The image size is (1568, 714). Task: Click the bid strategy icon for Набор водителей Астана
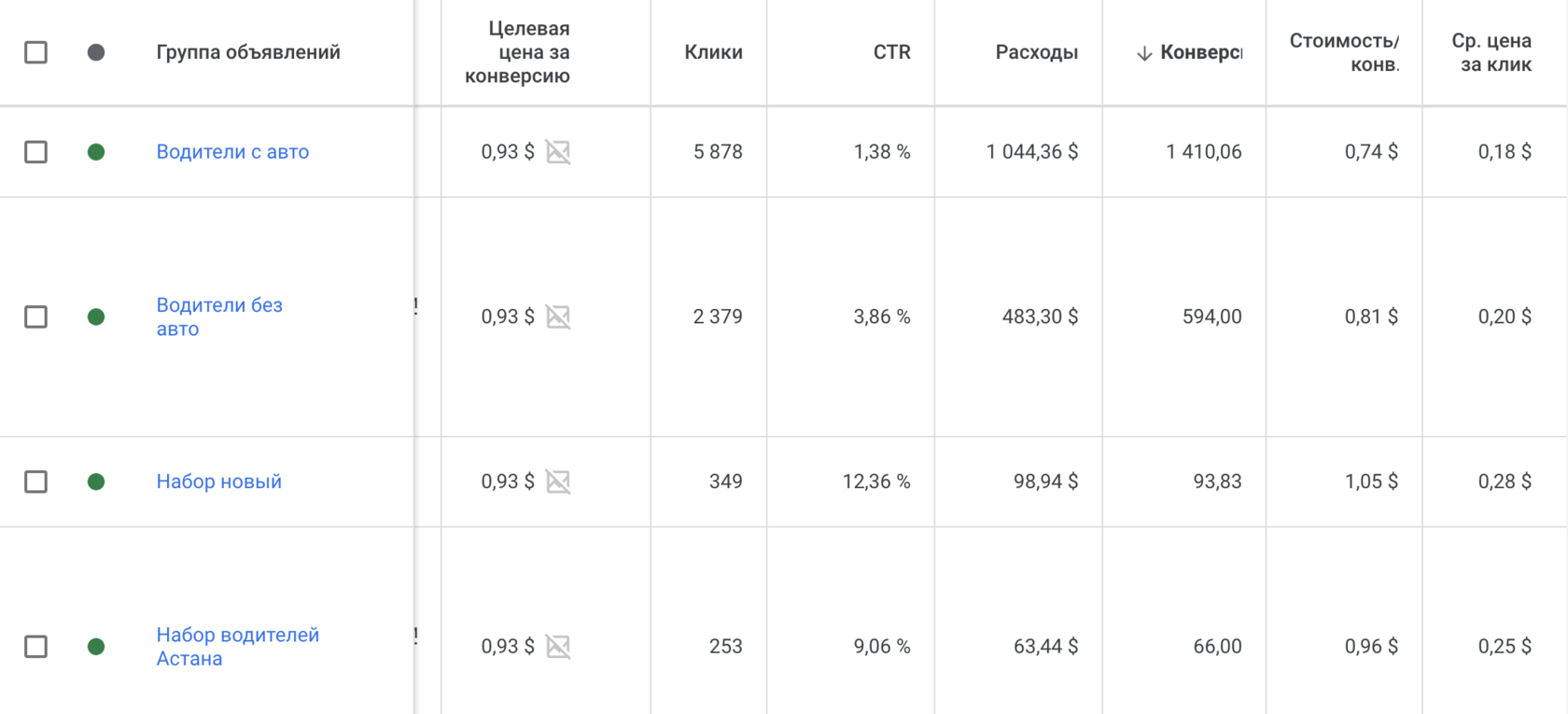tap(558, 647)
